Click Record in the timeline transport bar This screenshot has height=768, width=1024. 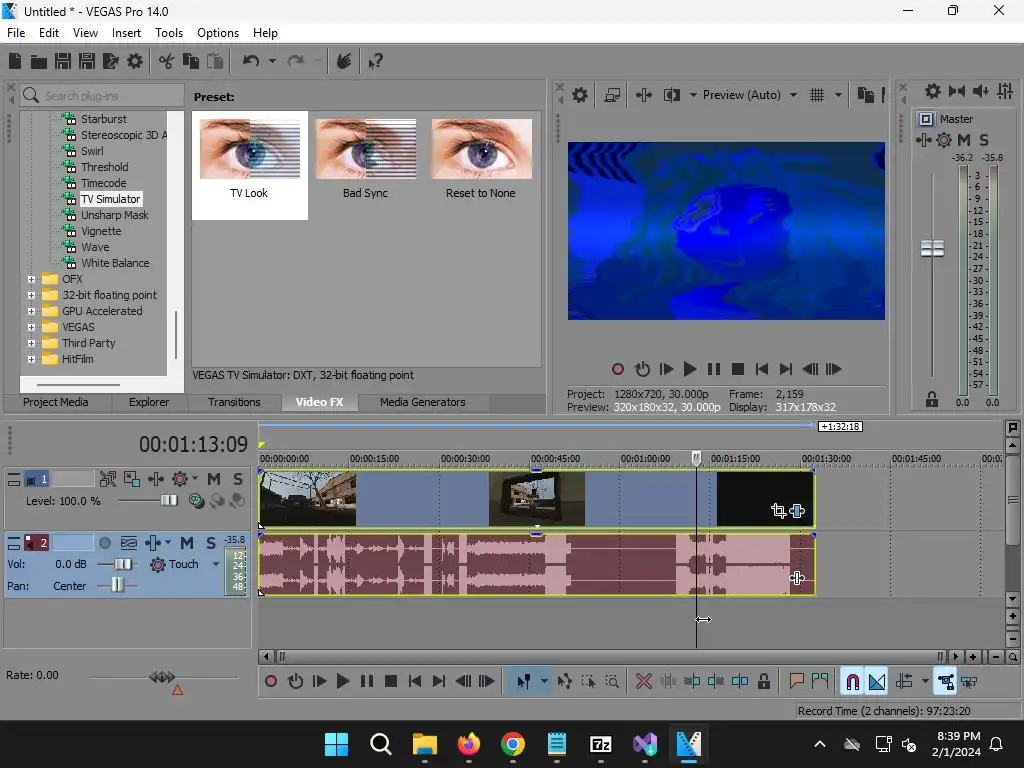tap(271, 682)
